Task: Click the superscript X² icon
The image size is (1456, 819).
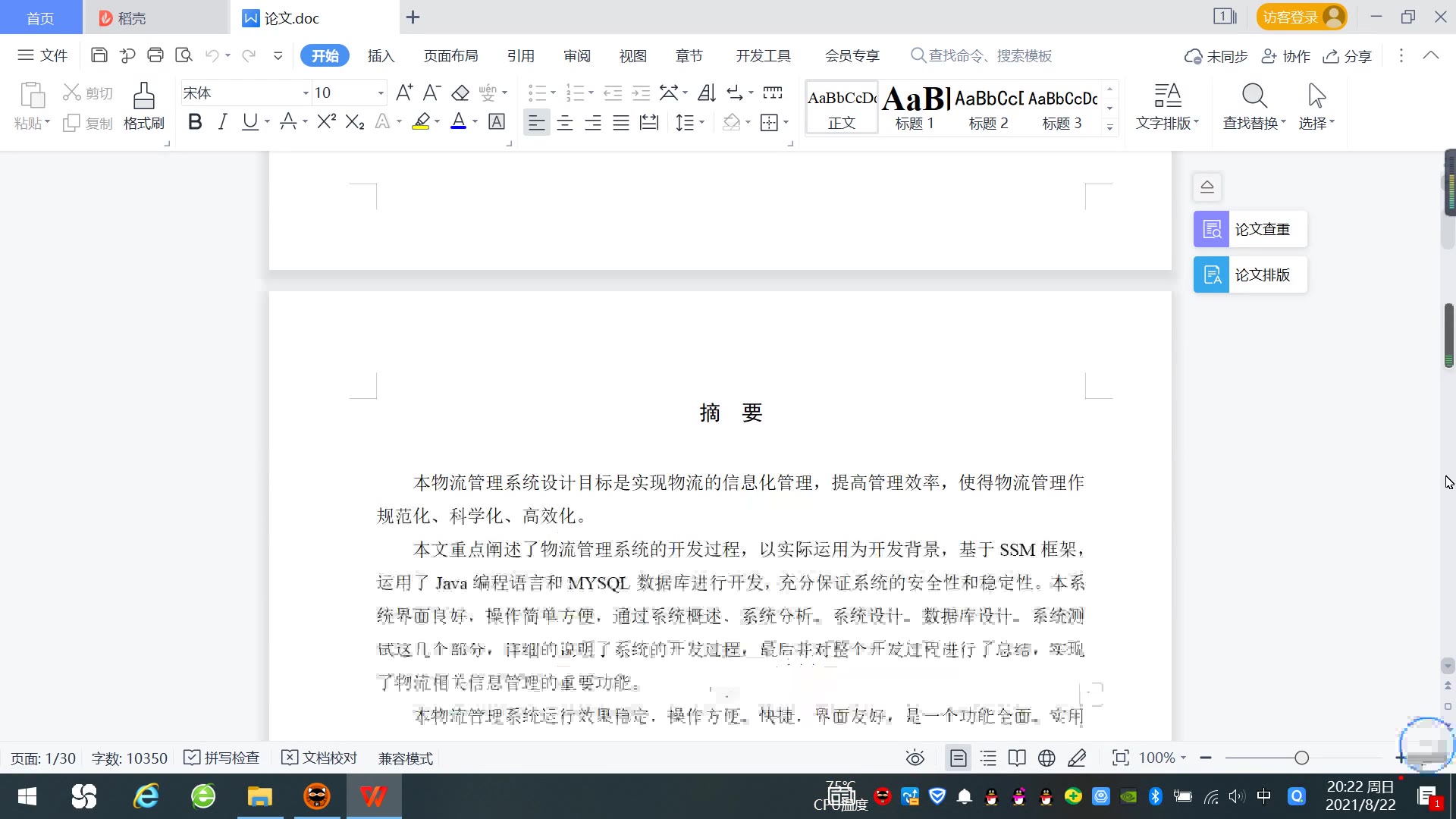Action: [326, 122]
